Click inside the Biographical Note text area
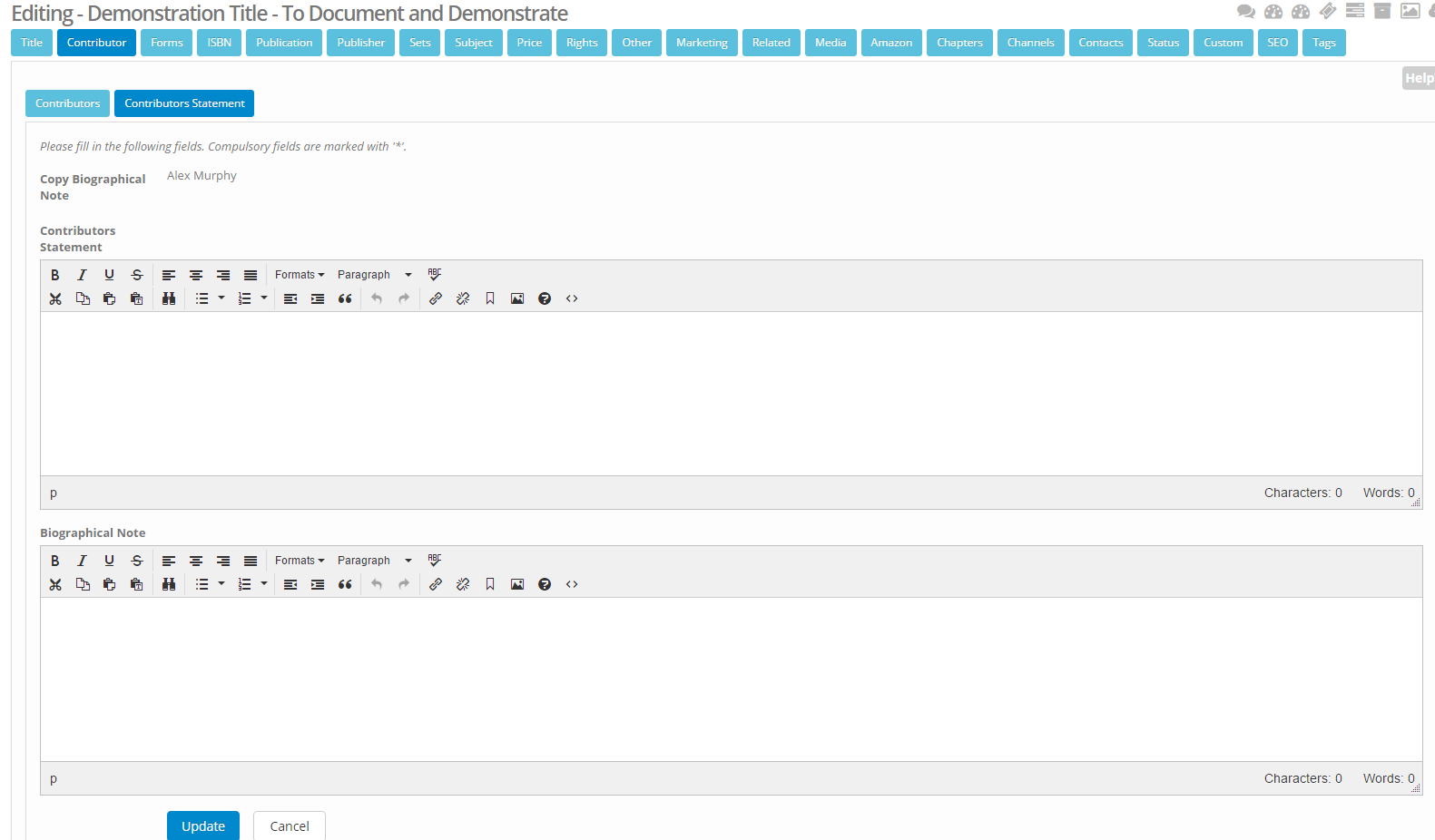1435x840 pixels. 731,679
